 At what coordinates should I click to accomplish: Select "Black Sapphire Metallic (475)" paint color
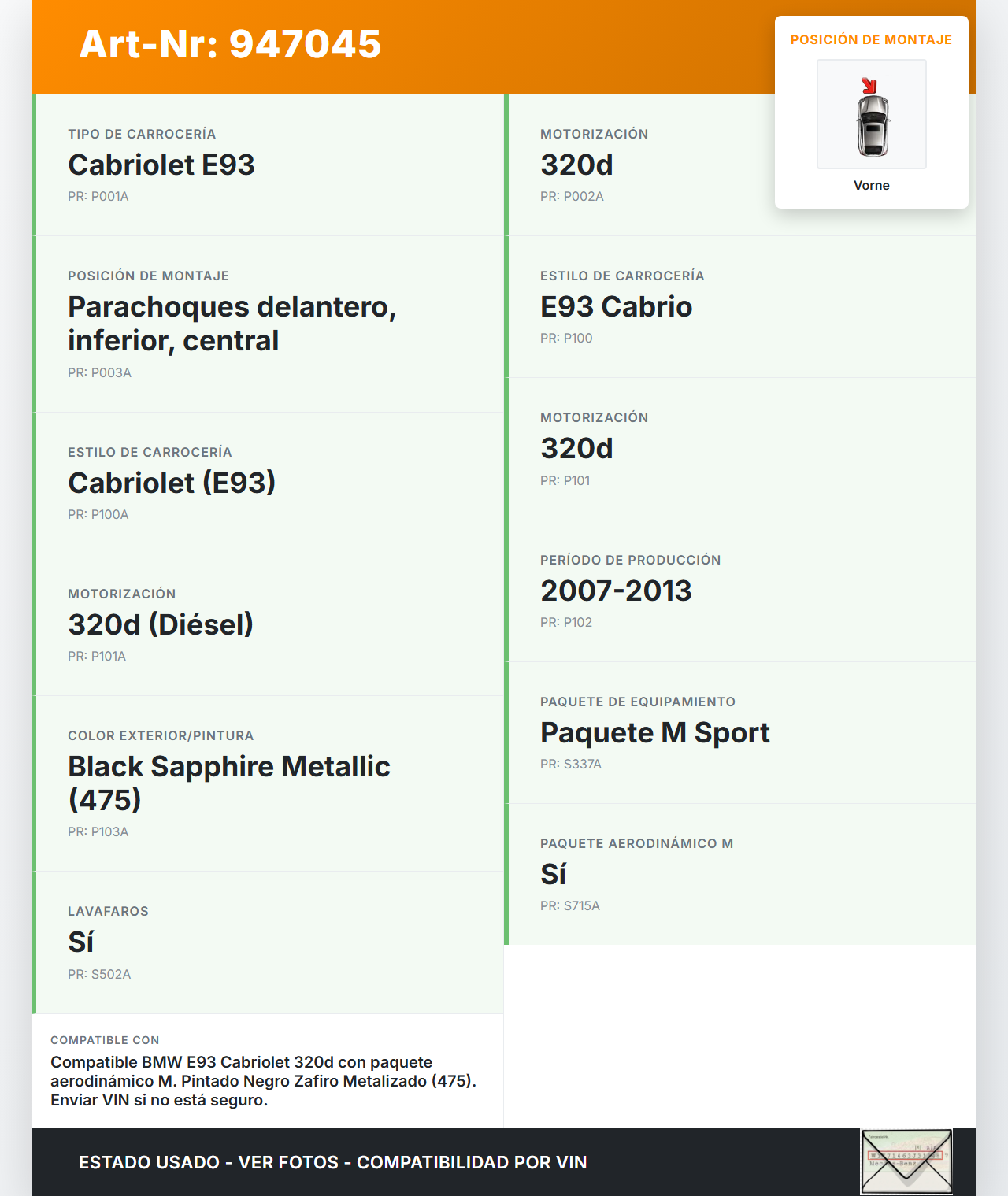pos(228,783)
